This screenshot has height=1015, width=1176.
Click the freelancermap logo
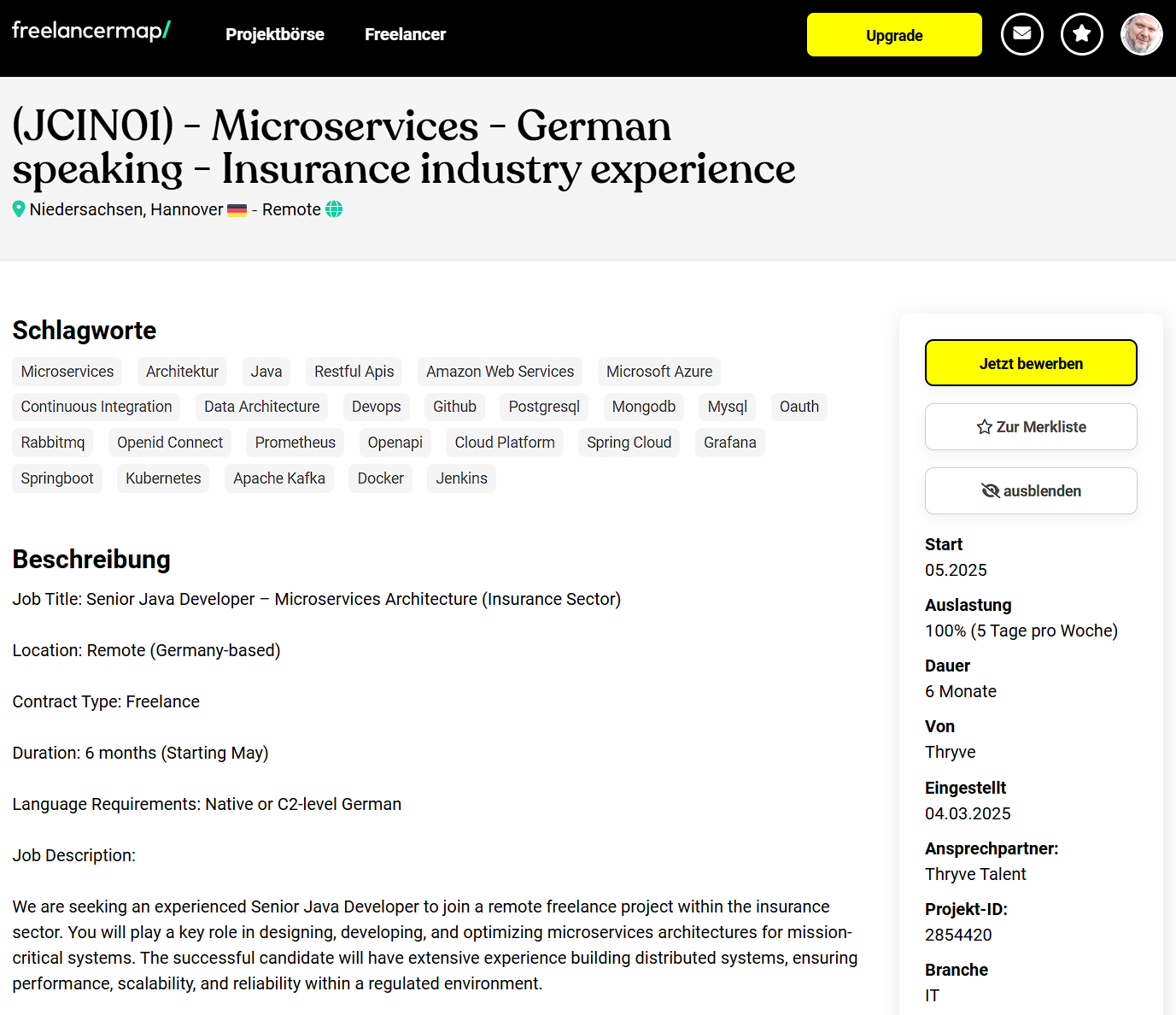(x=91, y=31)
